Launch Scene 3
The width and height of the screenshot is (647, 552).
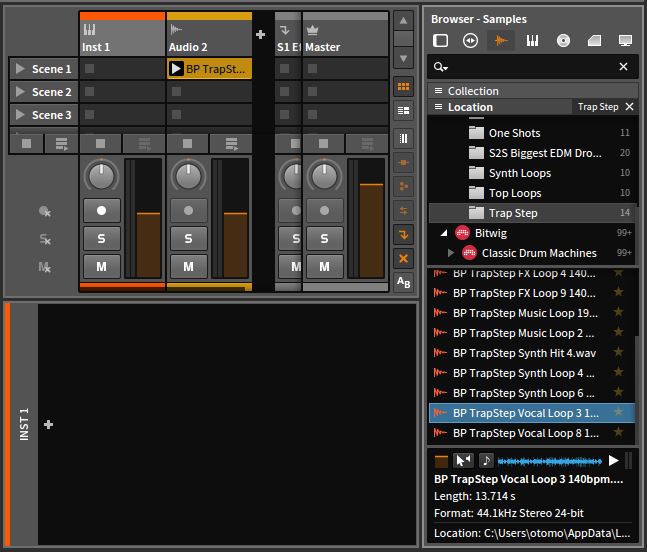click(x=20, y=114)
